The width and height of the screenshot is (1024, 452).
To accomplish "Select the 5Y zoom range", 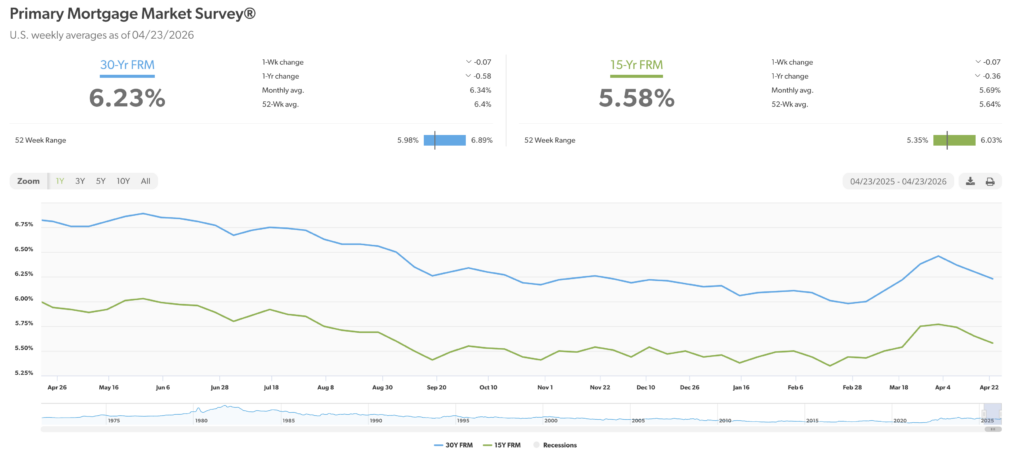I will tap(101, 181).
